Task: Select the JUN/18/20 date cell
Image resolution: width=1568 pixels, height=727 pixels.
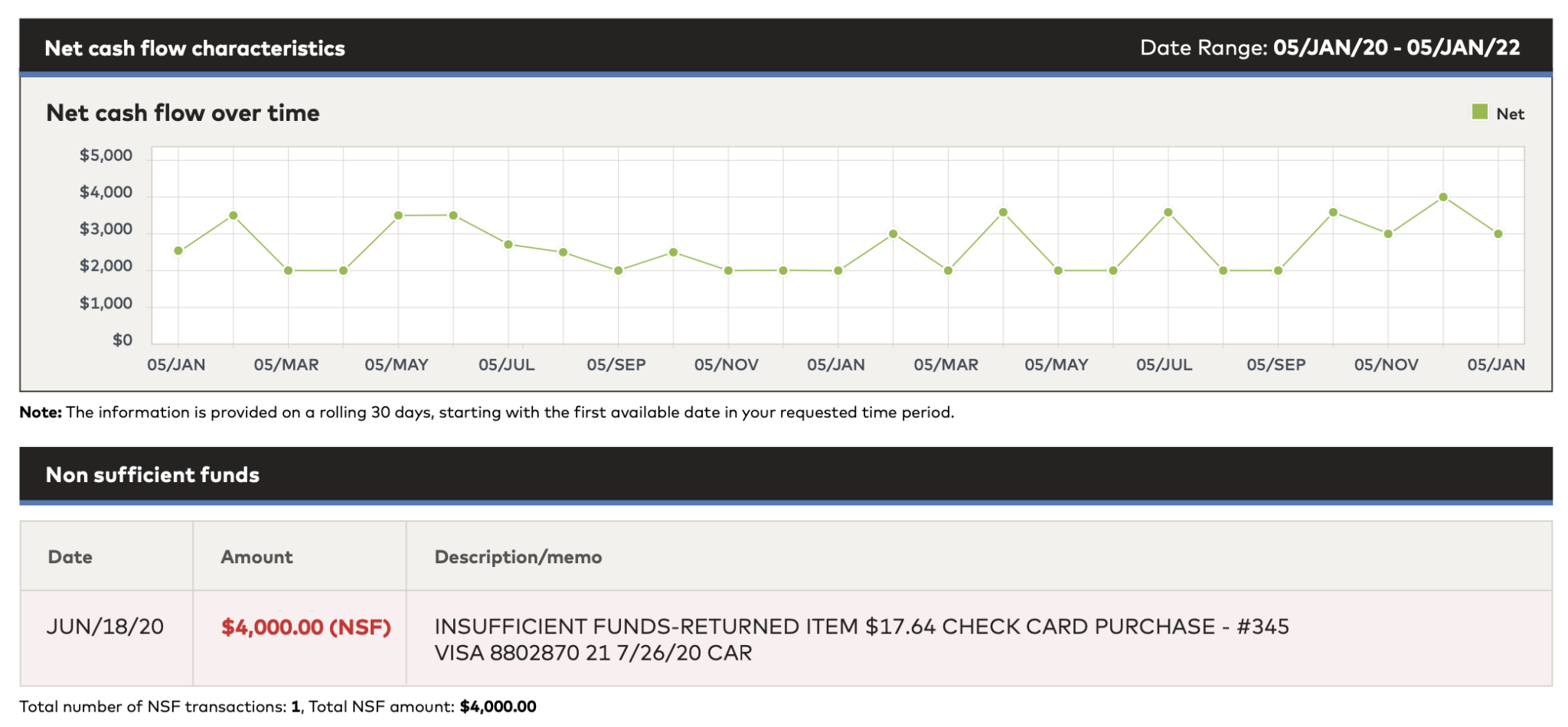Action: pyautogui.click(x=105, y=628)
